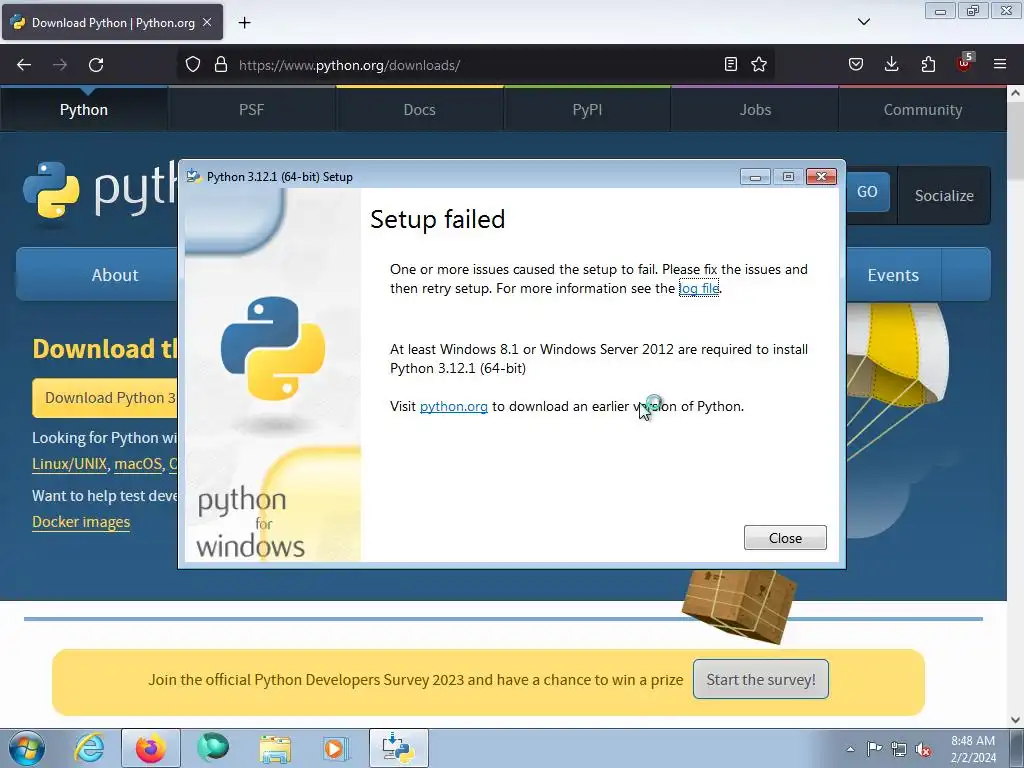
Task: Open the media player taskbar icon
Action: point(336,748)
